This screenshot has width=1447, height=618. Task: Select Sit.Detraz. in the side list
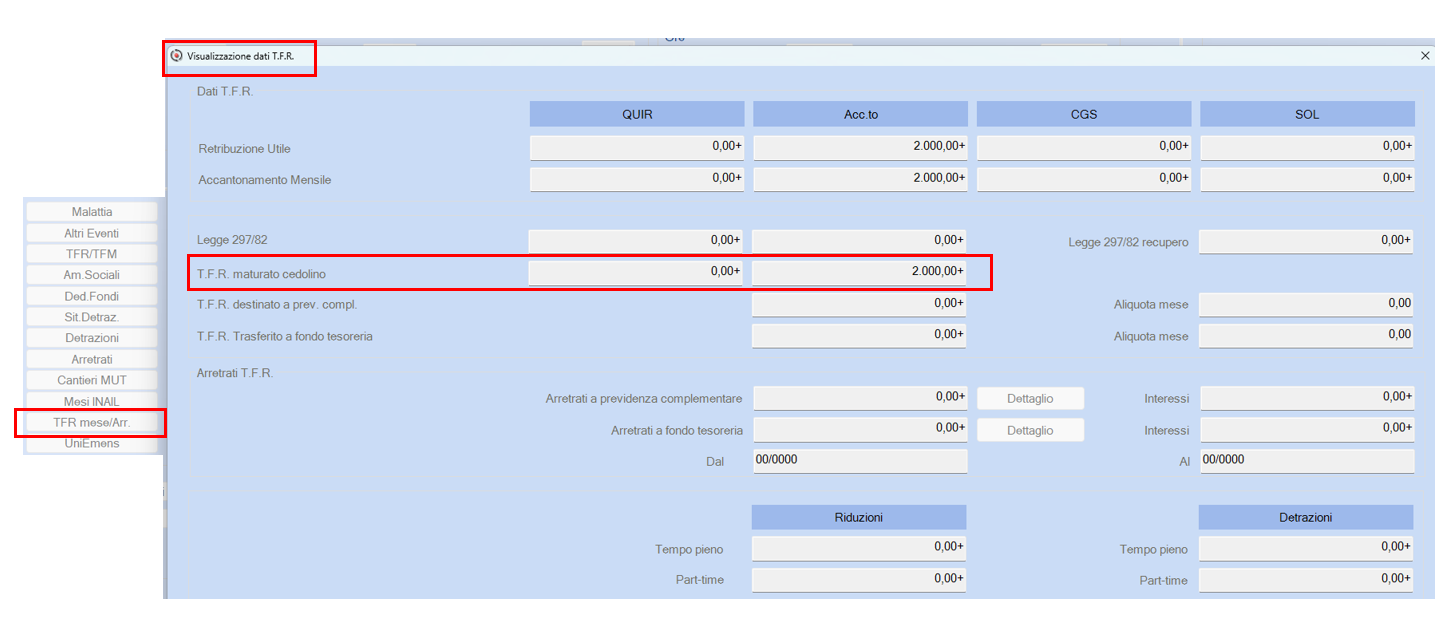pos(92,317)
